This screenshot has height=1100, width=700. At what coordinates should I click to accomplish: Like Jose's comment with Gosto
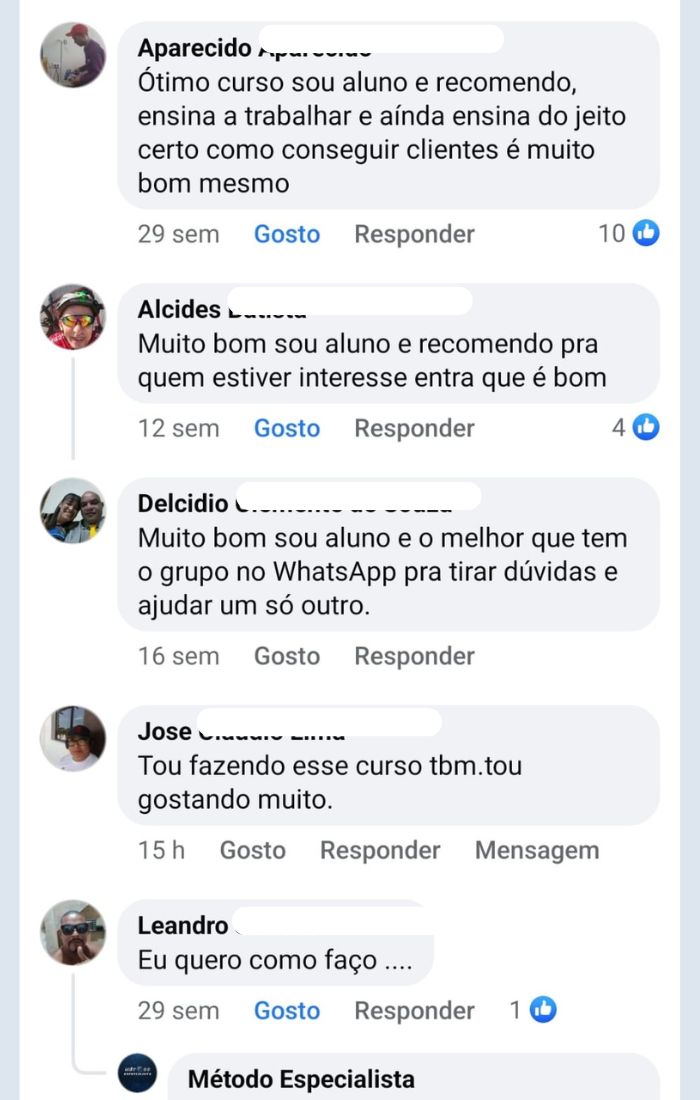tap(253, 850)
